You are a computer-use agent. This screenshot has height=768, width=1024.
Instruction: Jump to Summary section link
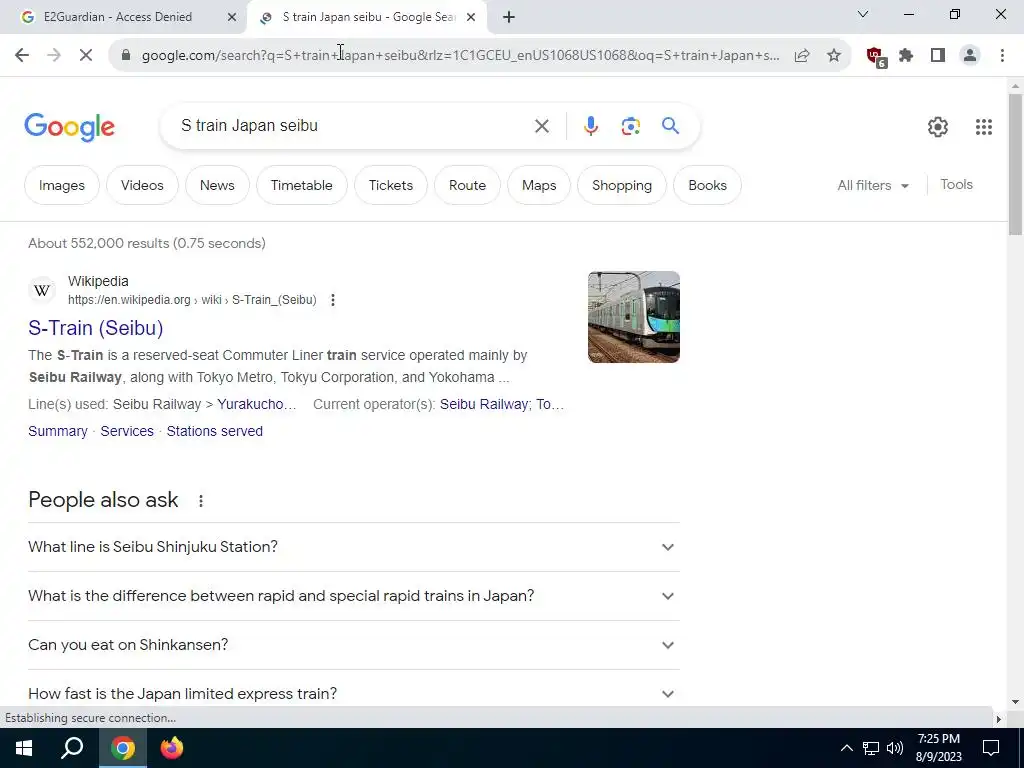pos(57,431)
